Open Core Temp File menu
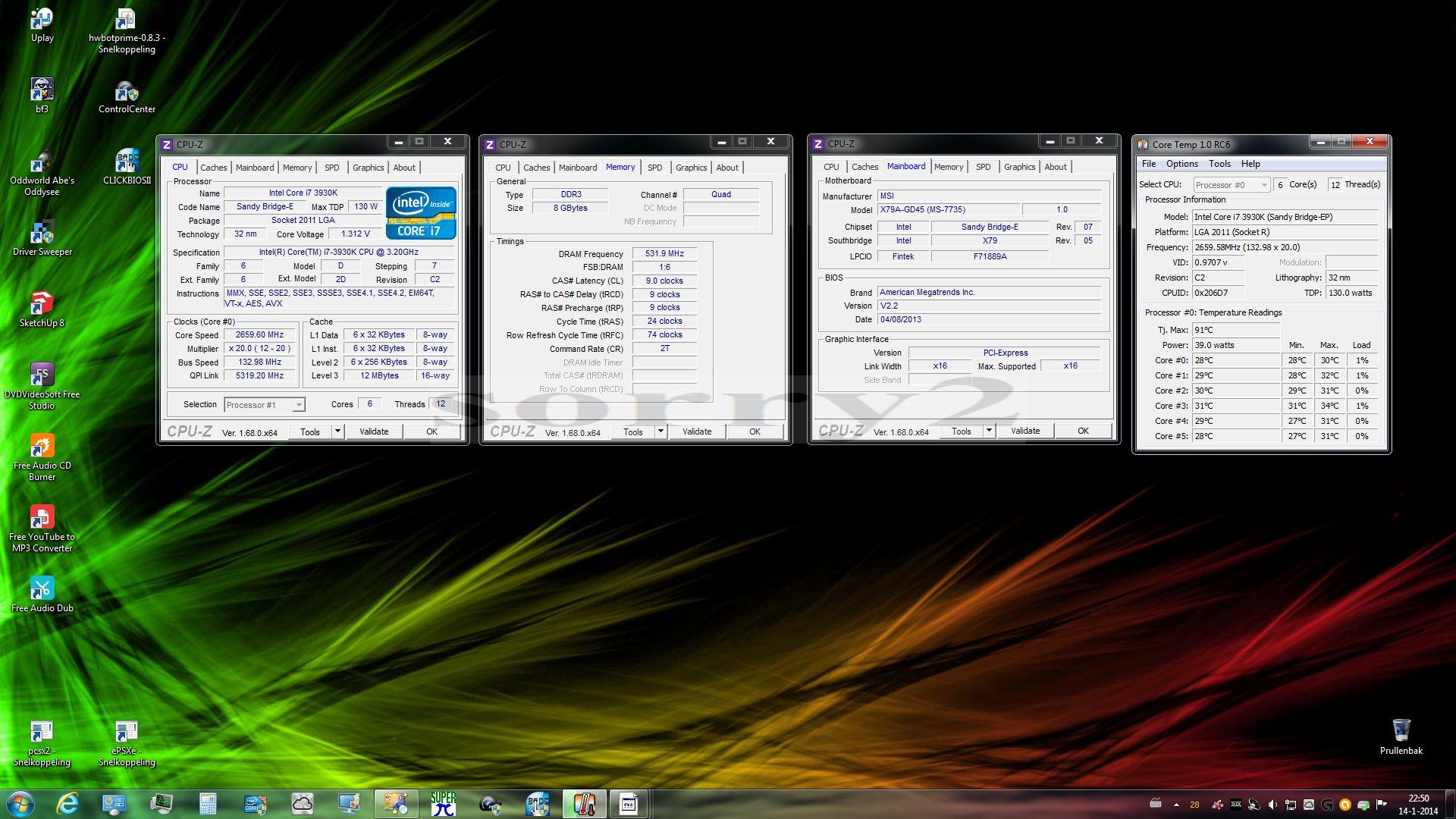 1148,164
